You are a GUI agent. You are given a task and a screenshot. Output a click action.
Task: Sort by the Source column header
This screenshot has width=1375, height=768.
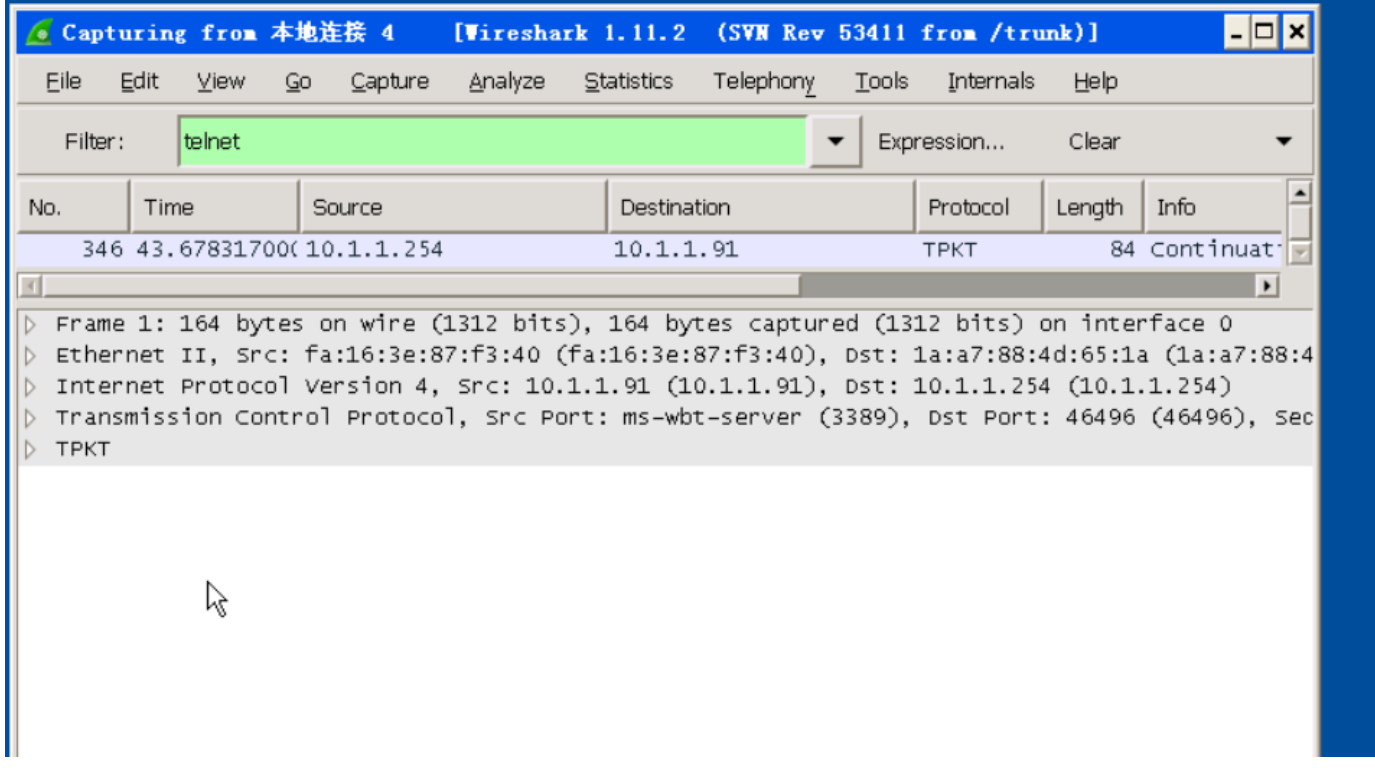(454, 207)
